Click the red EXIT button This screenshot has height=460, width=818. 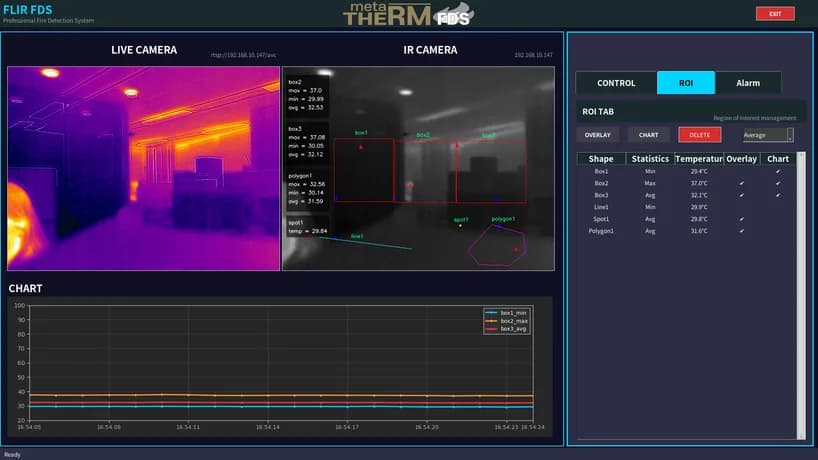775,14
